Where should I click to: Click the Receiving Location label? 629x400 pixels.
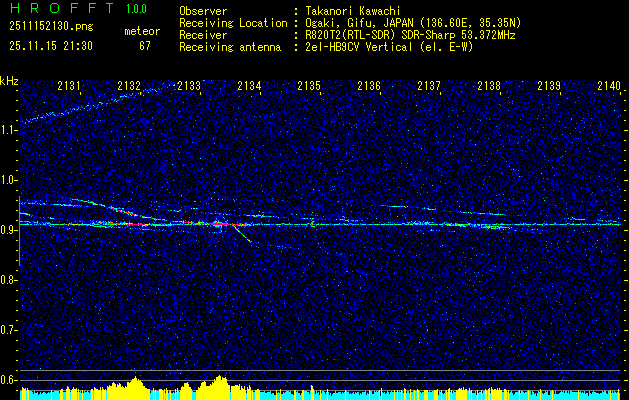233,23
